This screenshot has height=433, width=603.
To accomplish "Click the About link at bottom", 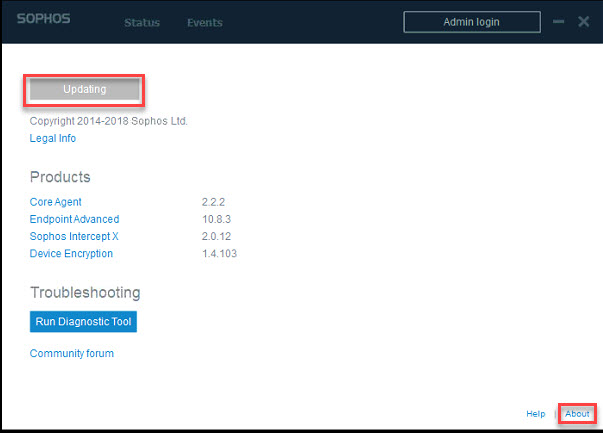I will [x=577, y=413].
